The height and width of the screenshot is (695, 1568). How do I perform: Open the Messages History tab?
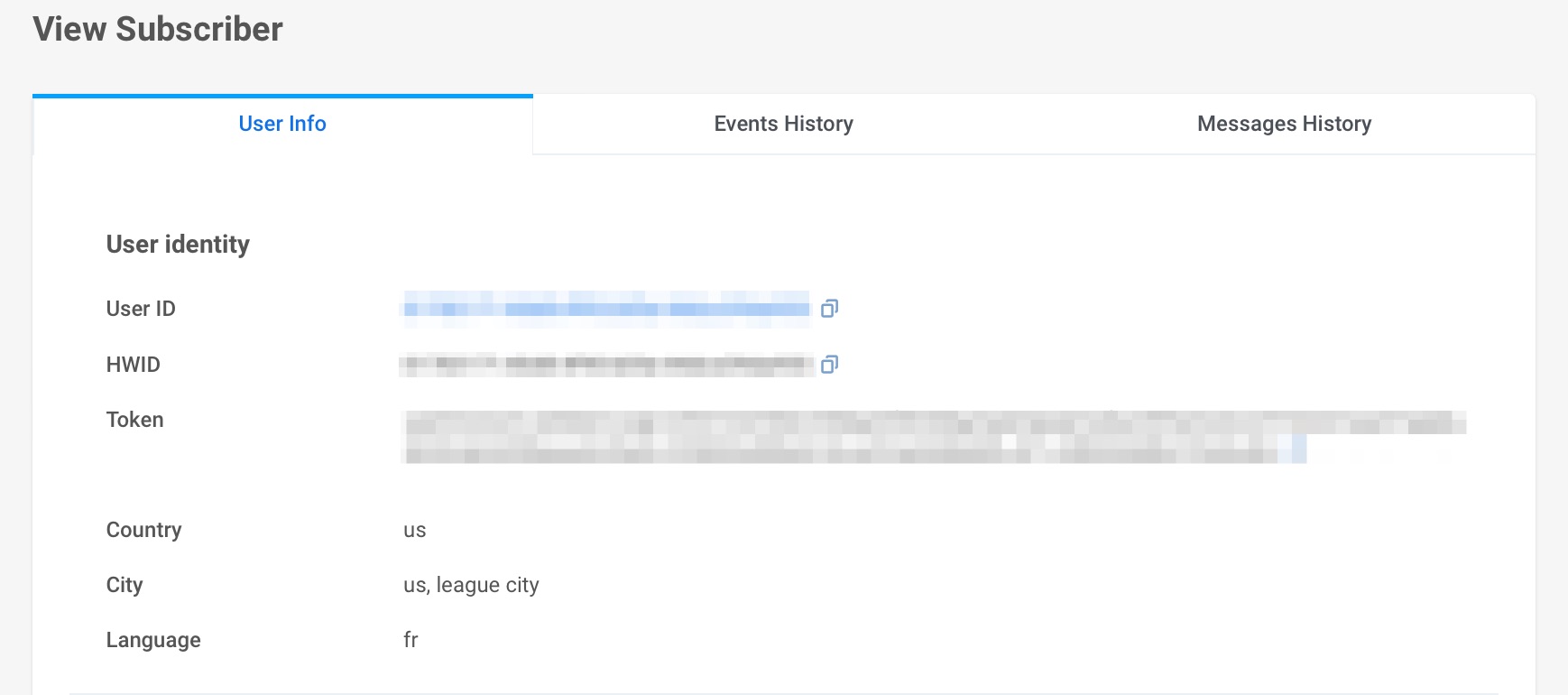point(1284,124)
